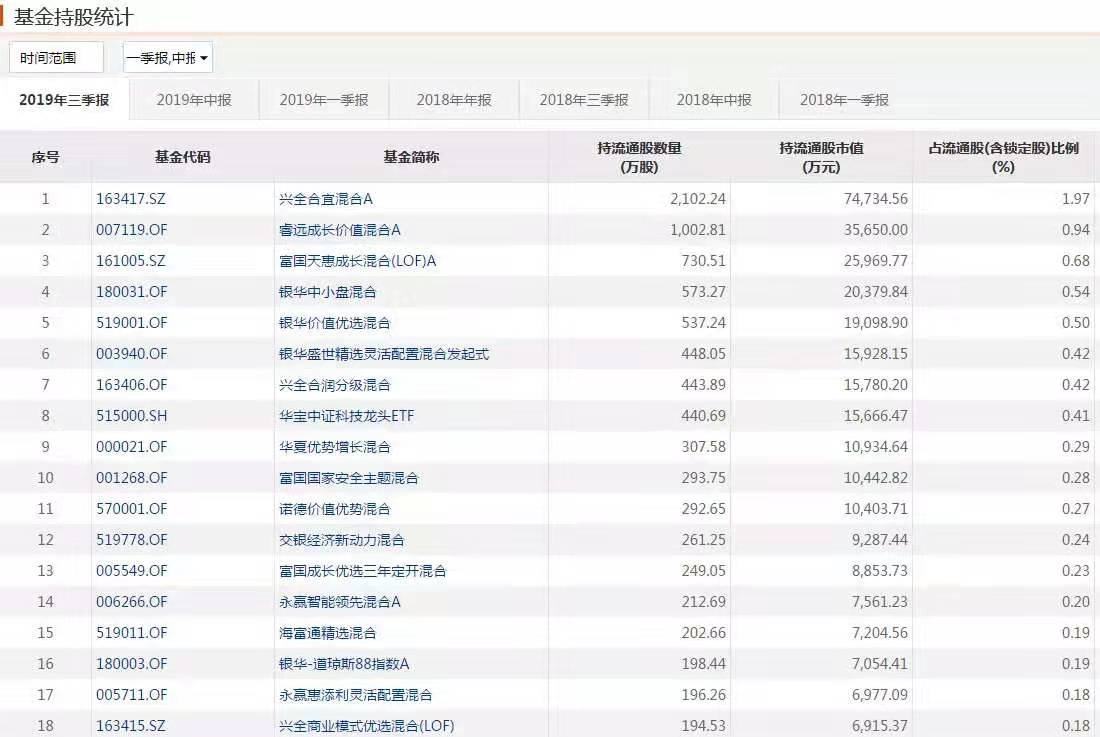
Task: Open fund 永赢智能领先混合A
Action: 340,602
